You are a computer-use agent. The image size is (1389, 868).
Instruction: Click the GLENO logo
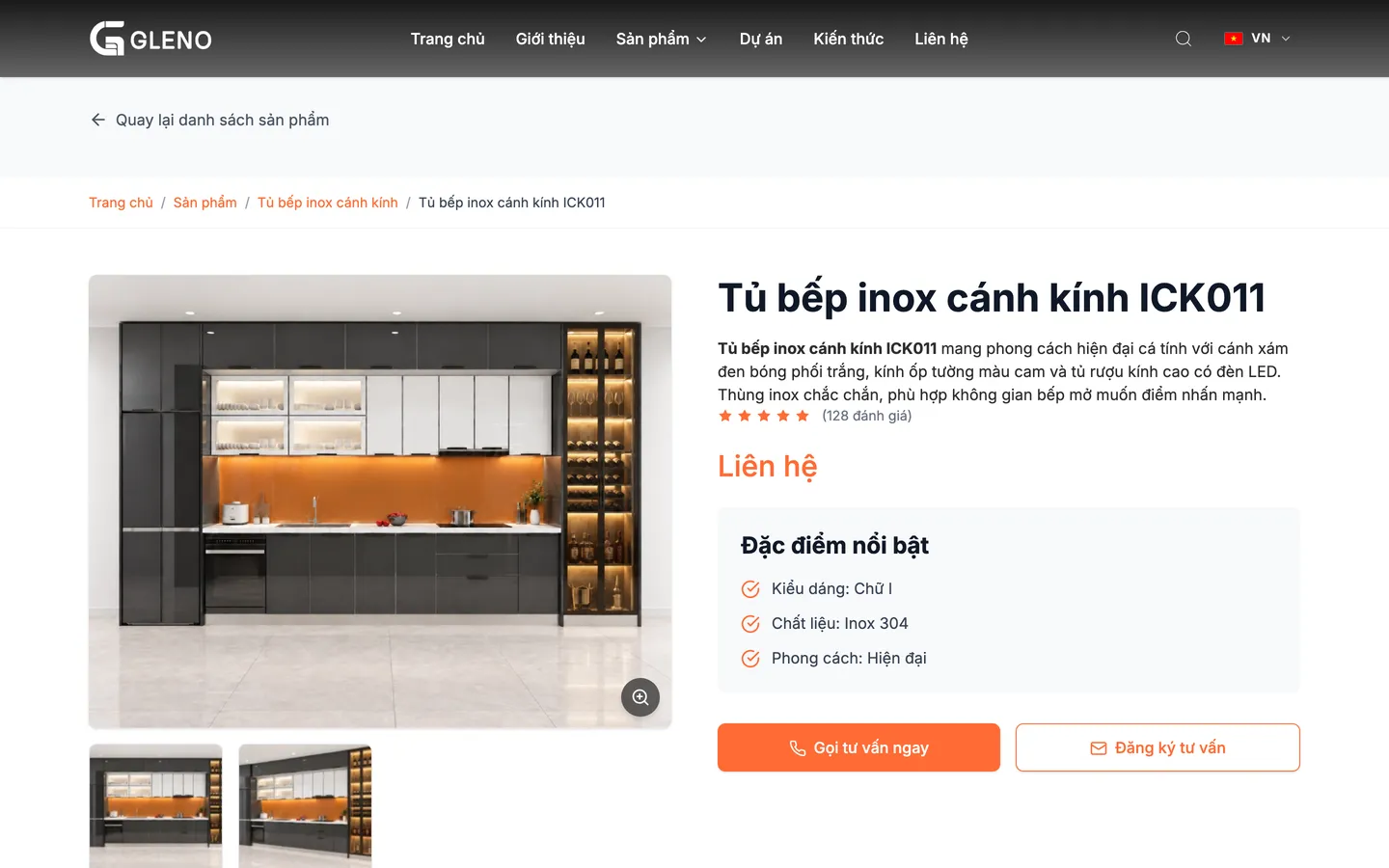[x=150, y=39]
